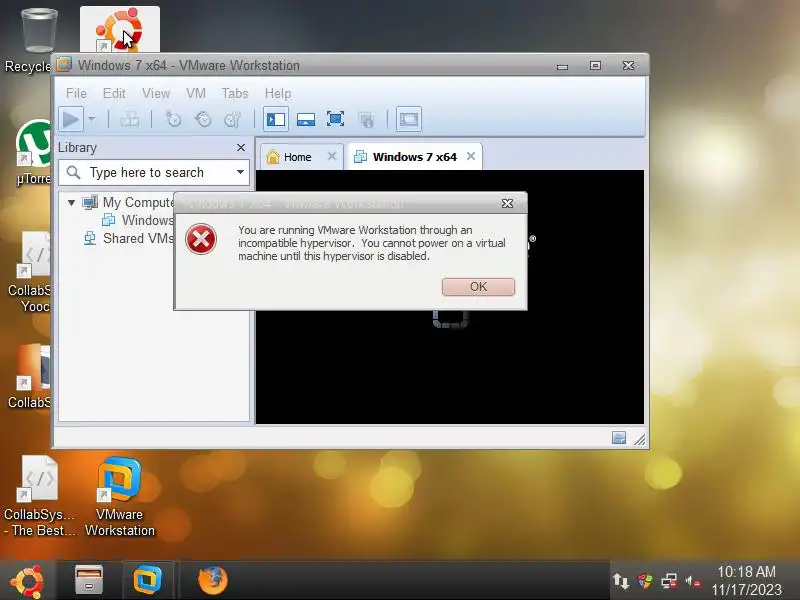Image resolution: width=800 pixels, height=600 pixels.
Task: Open the Edit menu
Action: pos(114,93)
